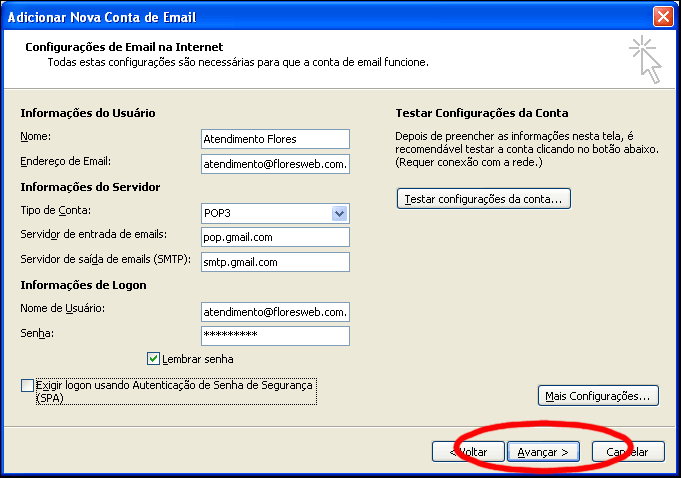681x478 pixels.
Task: Cancel the wizard with Cancelar button
Action: (628, 452)
